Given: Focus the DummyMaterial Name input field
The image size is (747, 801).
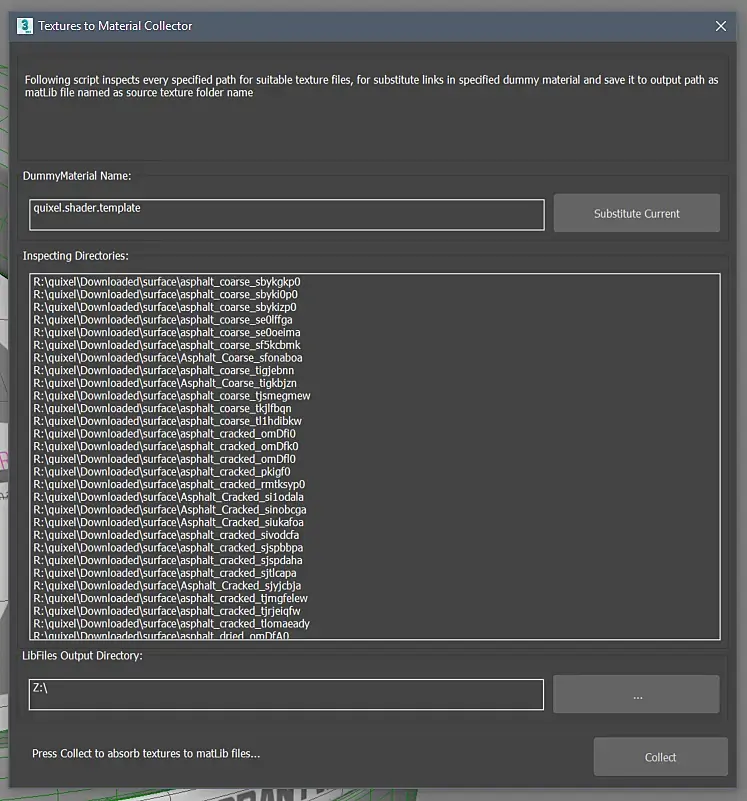Looking at the screenshot, I should [x=287, y=215].
